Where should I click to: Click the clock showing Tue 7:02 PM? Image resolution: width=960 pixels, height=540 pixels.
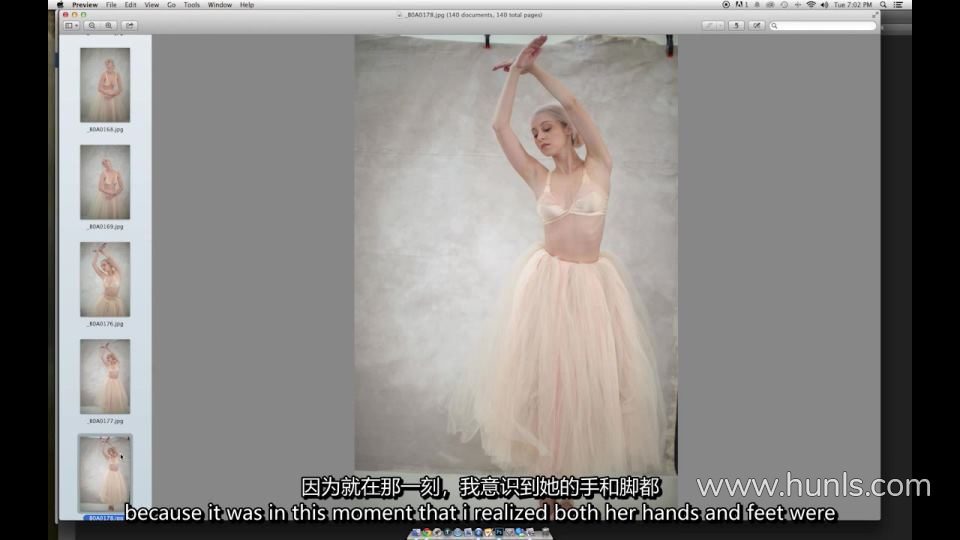(853, 4)
